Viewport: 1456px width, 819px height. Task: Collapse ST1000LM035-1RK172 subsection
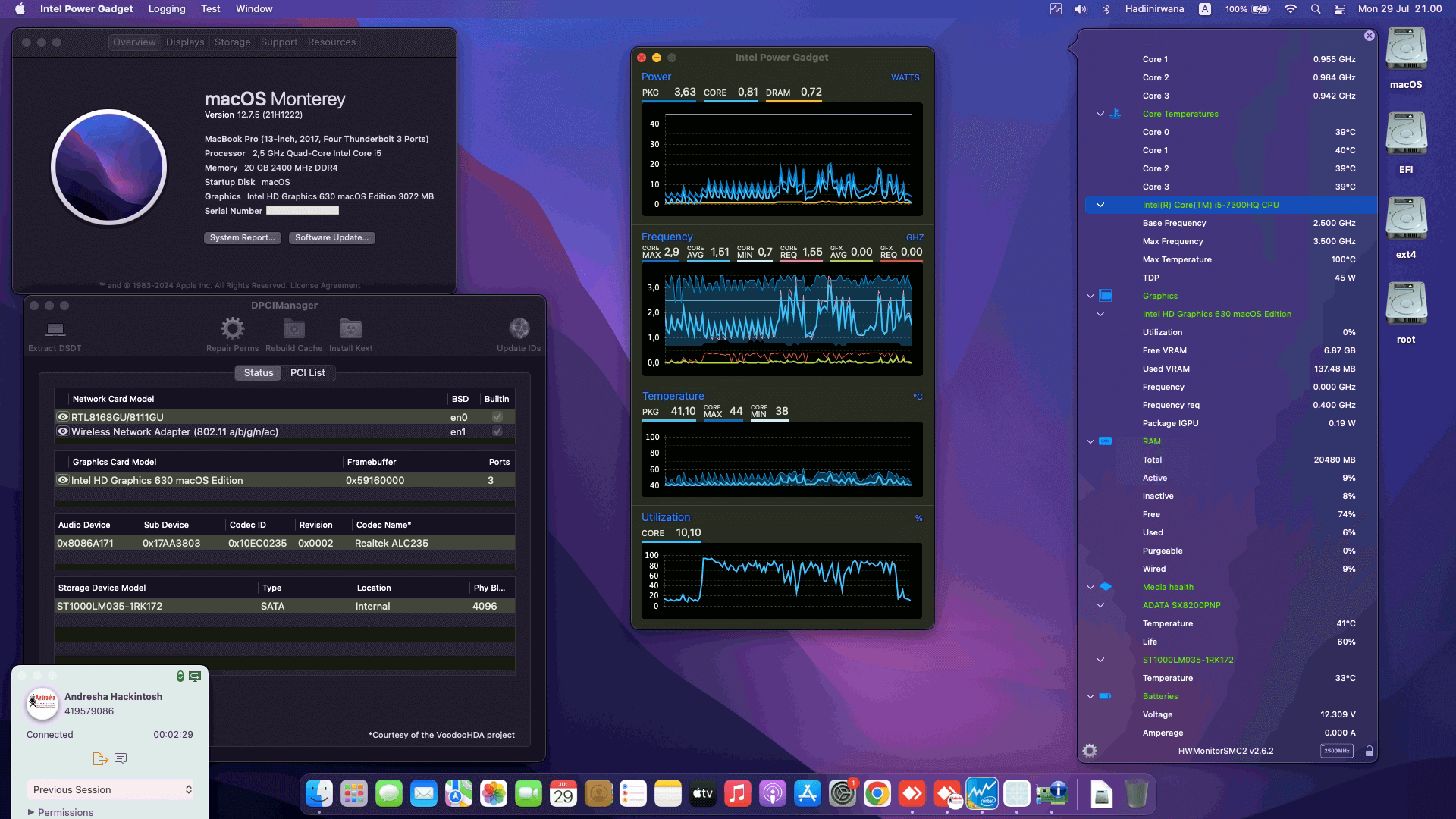1100,660
